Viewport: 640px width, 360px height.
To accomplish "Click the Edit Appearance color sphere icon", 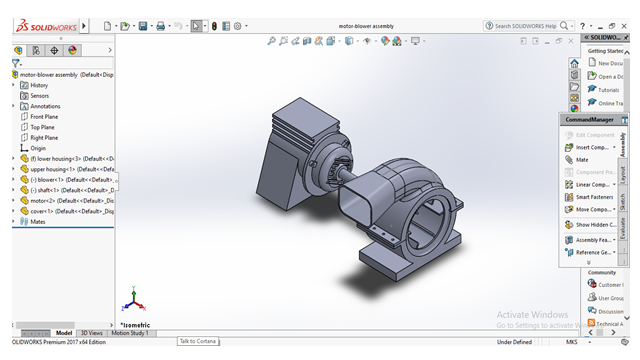I will click(384, 41).
